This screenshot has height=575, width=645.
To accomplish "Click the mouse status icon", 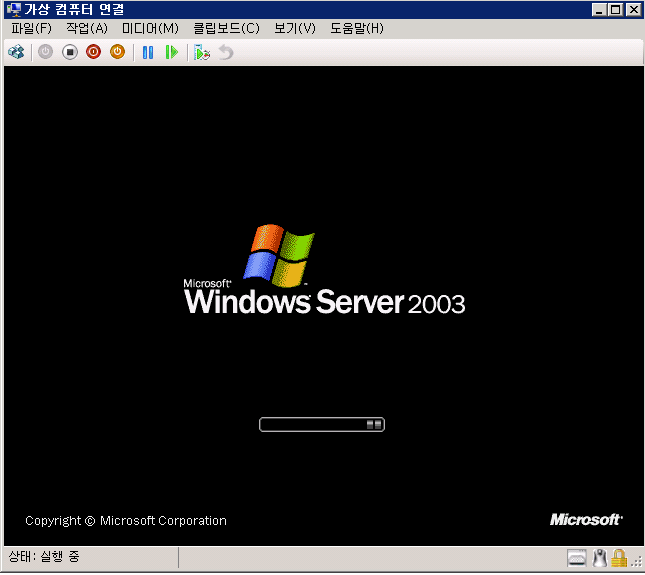I will click(600, 559).
